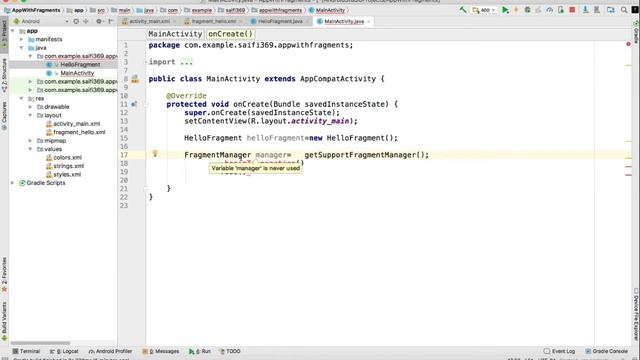This screenshot has width=640, height=360.
Task: Collapse the values folder
Action: [30, 149]
